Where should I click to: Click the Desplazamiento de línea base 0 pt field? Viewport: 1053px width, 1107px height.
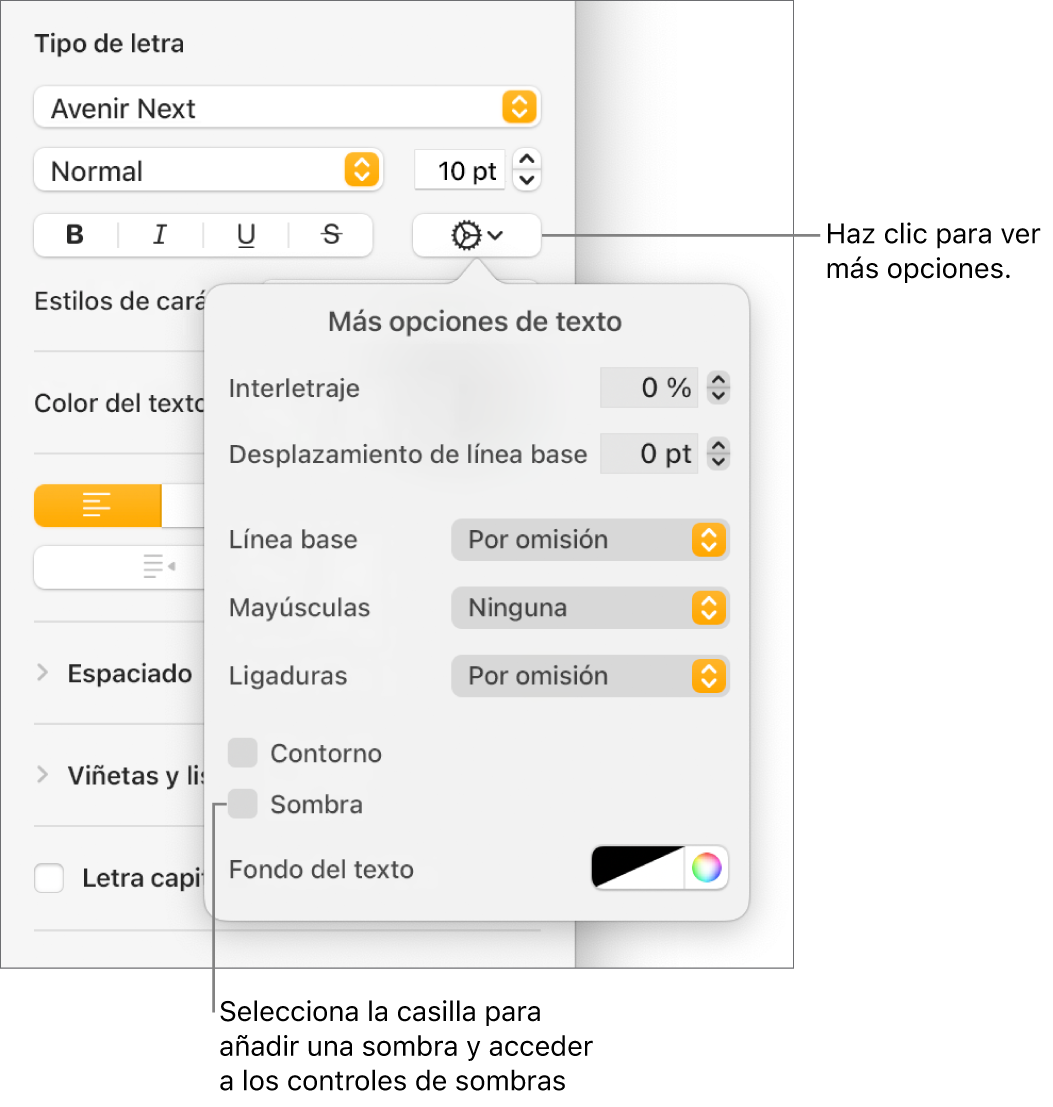click(x=649, y=453)
